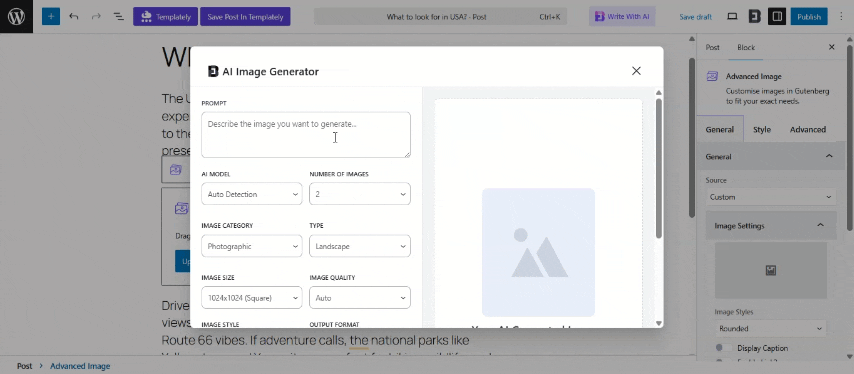Screen dimensions: 854x374
Task: Open the Number of Images dropdown
Action: coord(359,194)
